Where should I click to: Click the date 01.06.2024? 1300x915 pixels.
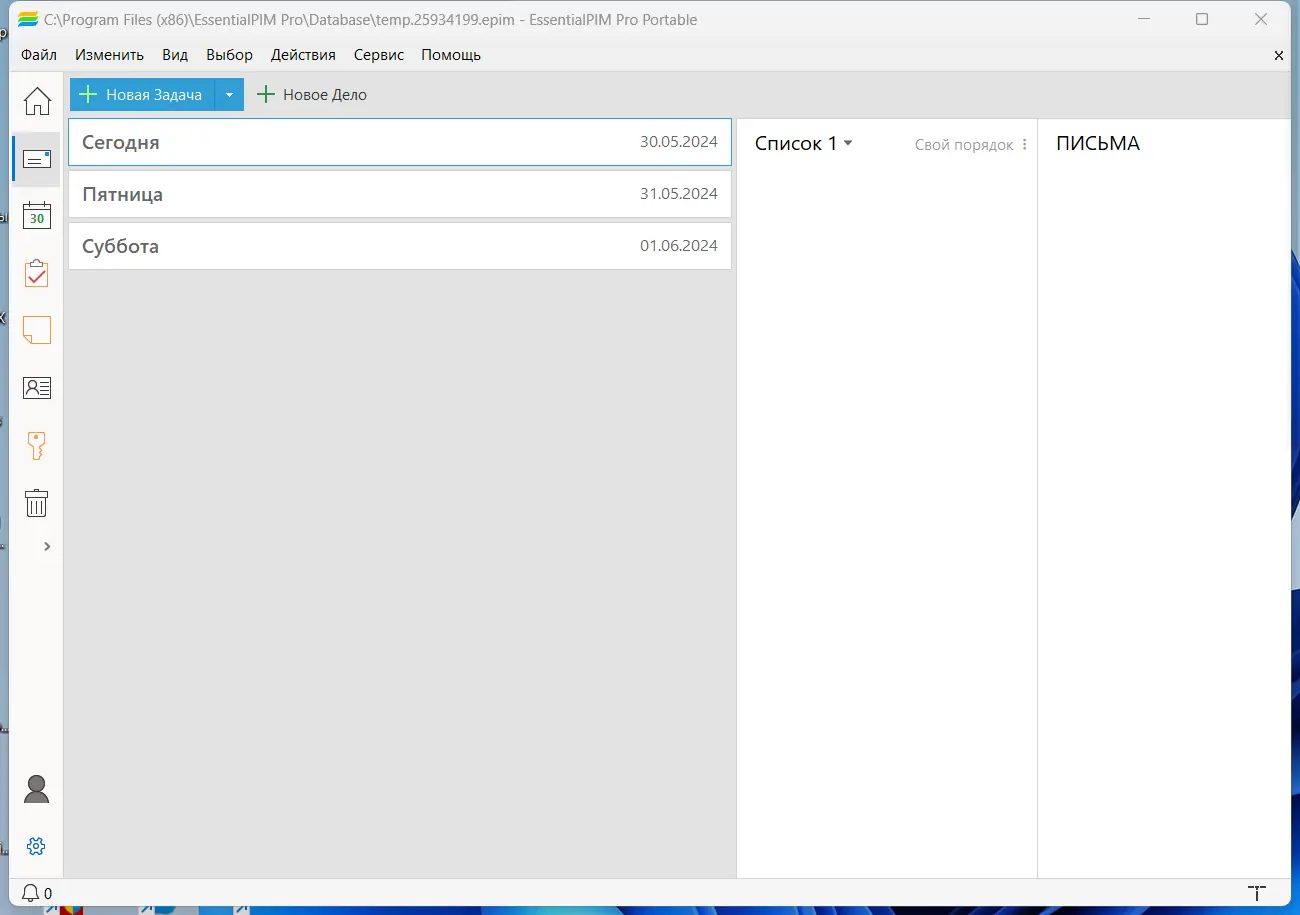tap(679, 246)
